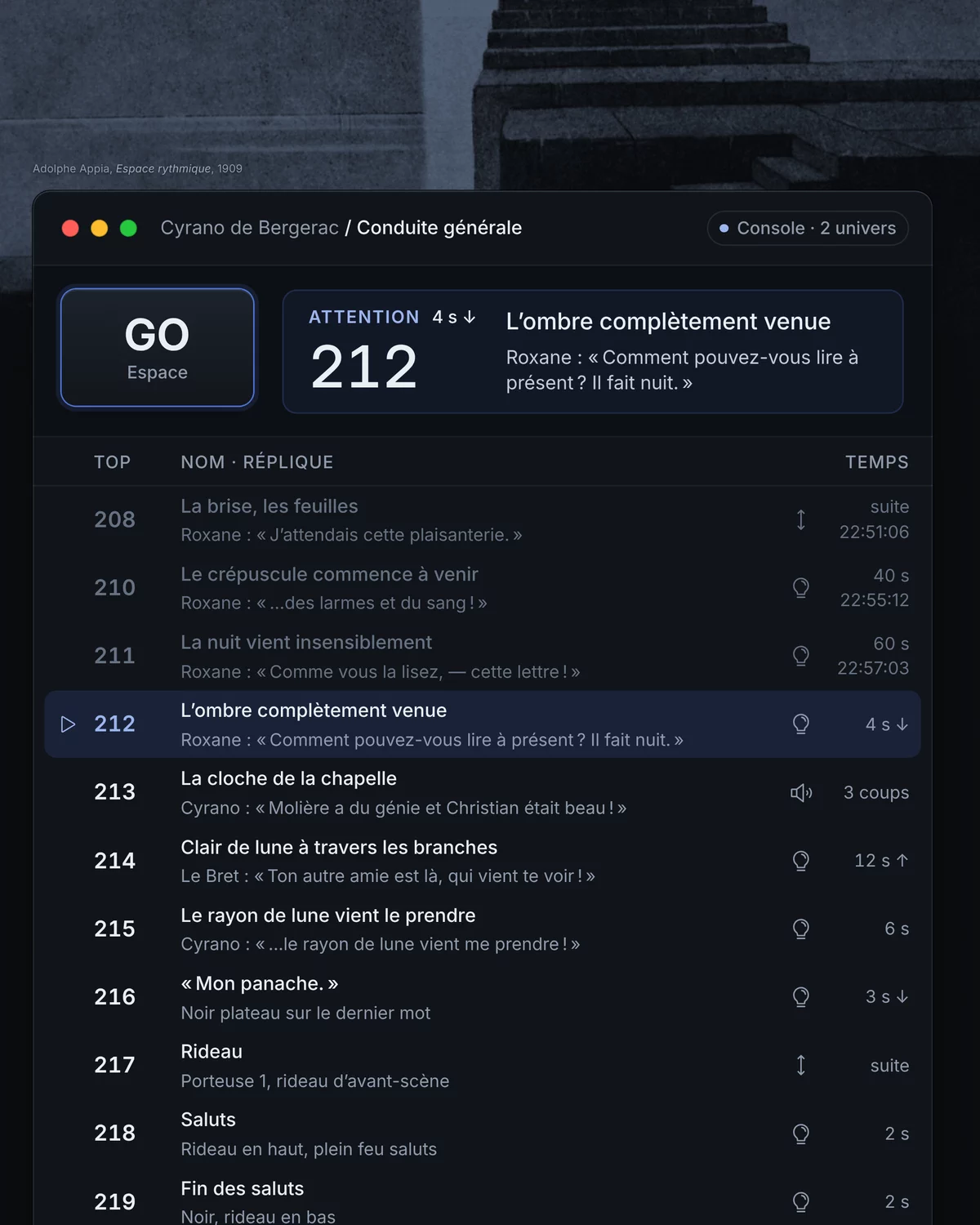Screen dimensions: 980x1225
Task: Click the fly/porteuse icon on cue 217 Rideau
Action: coord(801,1065)
